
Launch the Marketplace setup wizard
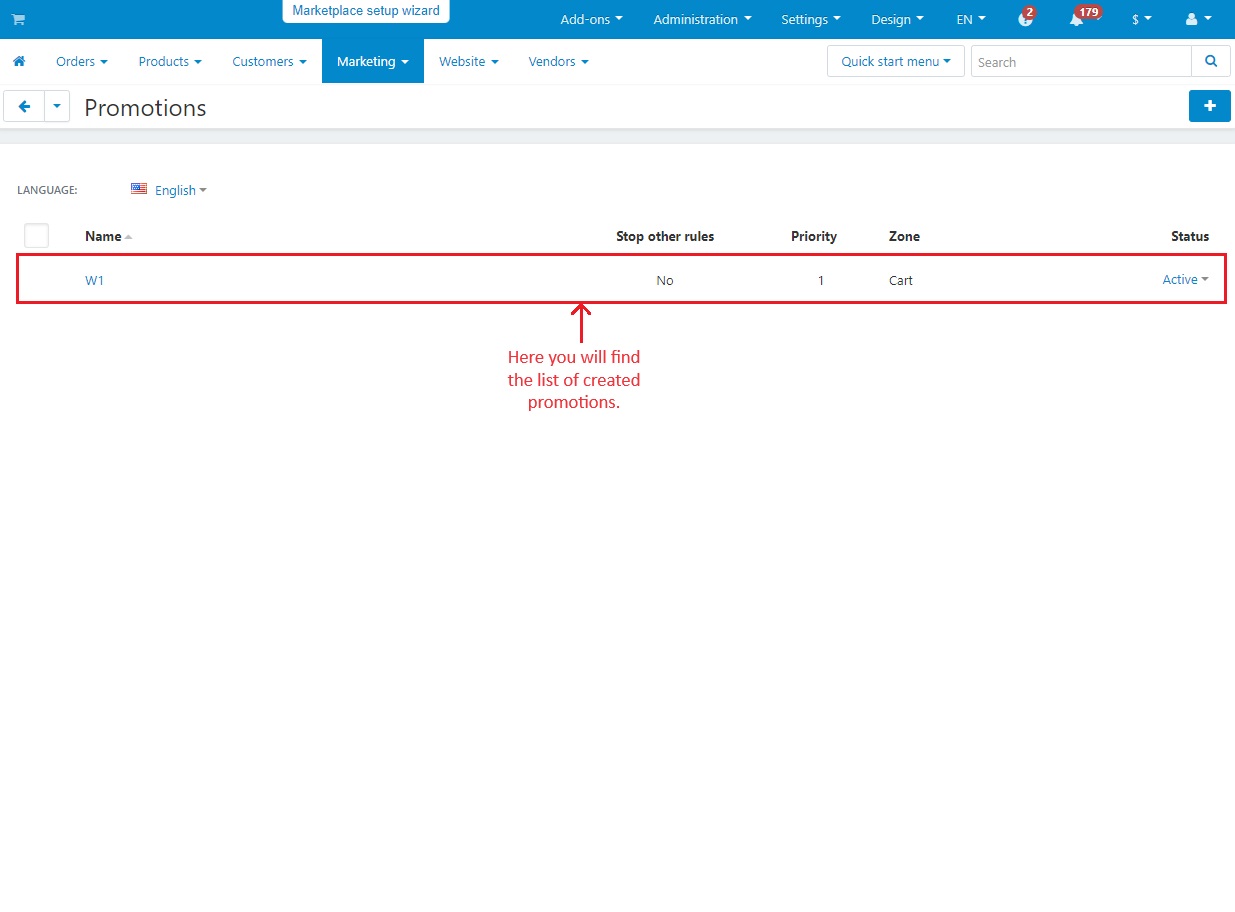pos(366,11)
